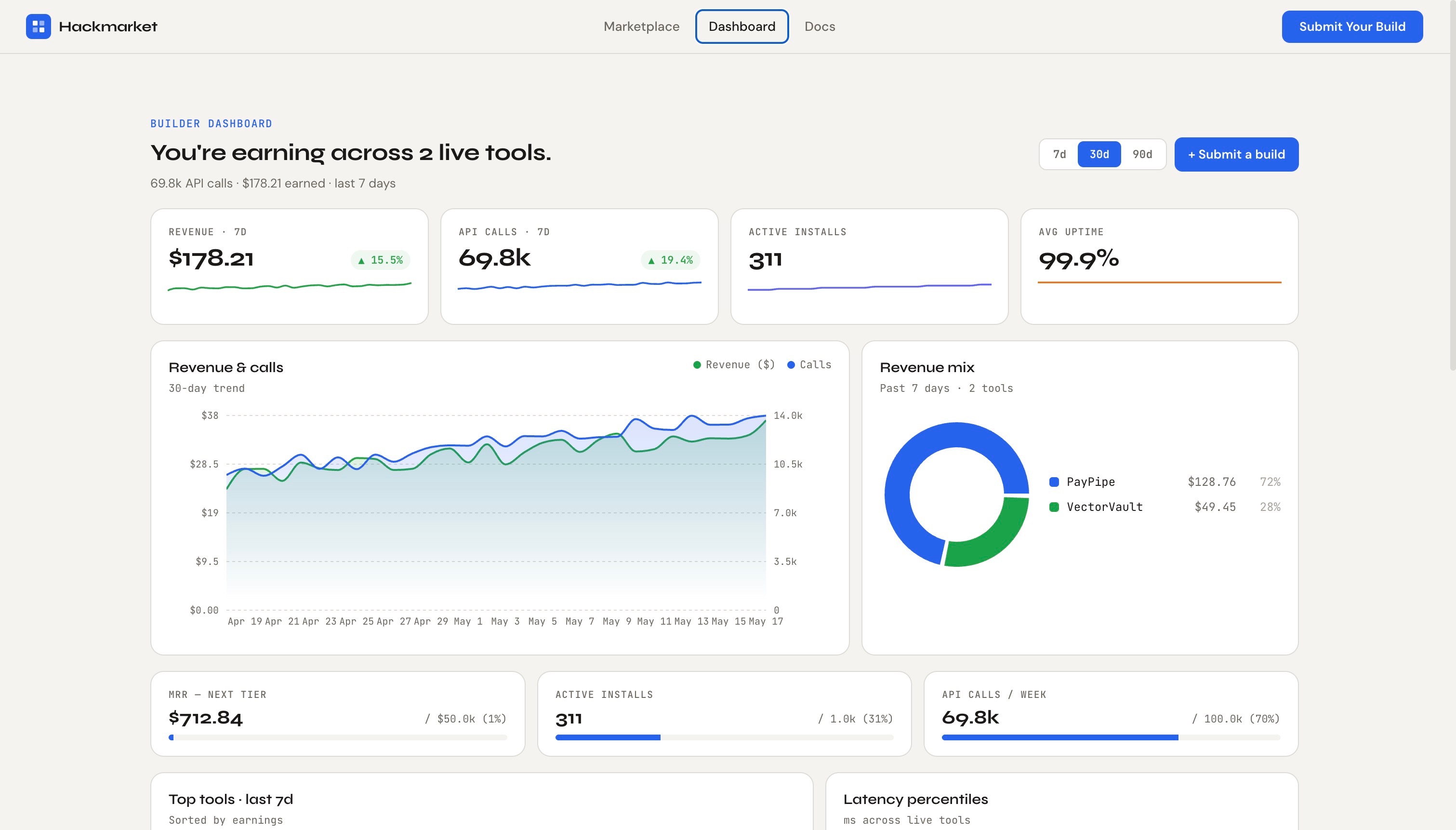
Task: Switch to the Dashboard nav tab
Action: (741, 26)
